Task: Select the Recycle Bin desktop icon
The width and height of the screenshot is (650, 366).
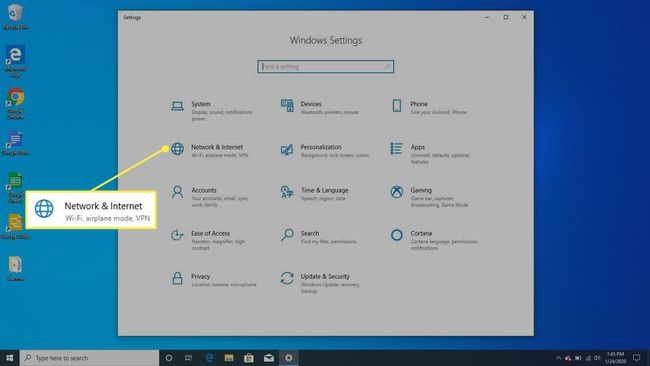Action: [15, 17]
